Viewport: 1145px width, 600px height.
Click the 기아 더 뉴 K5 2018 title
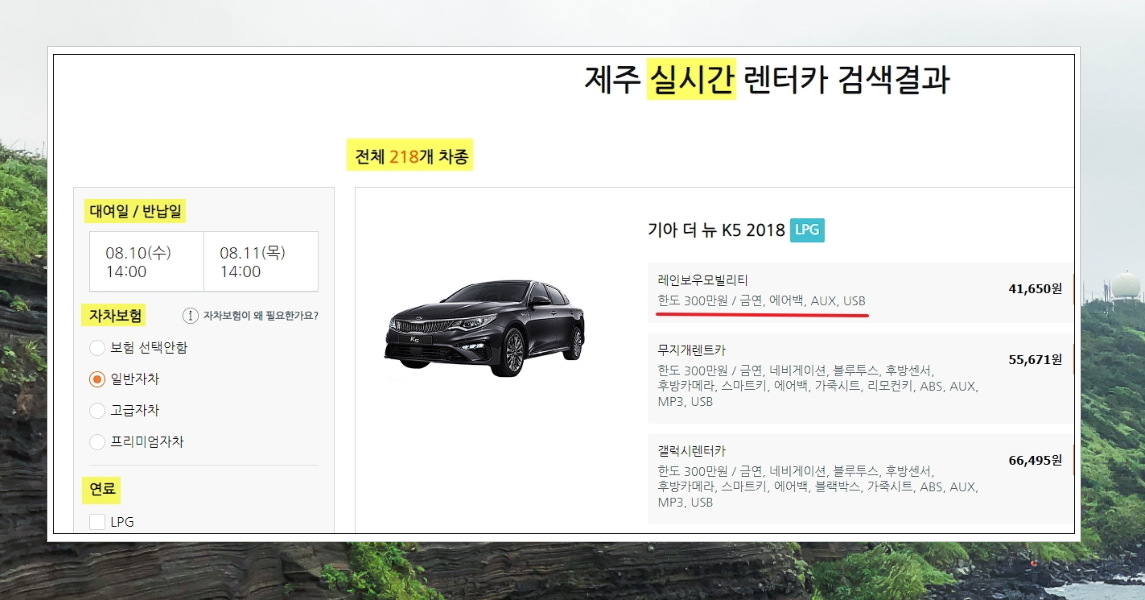coord(716,230)
